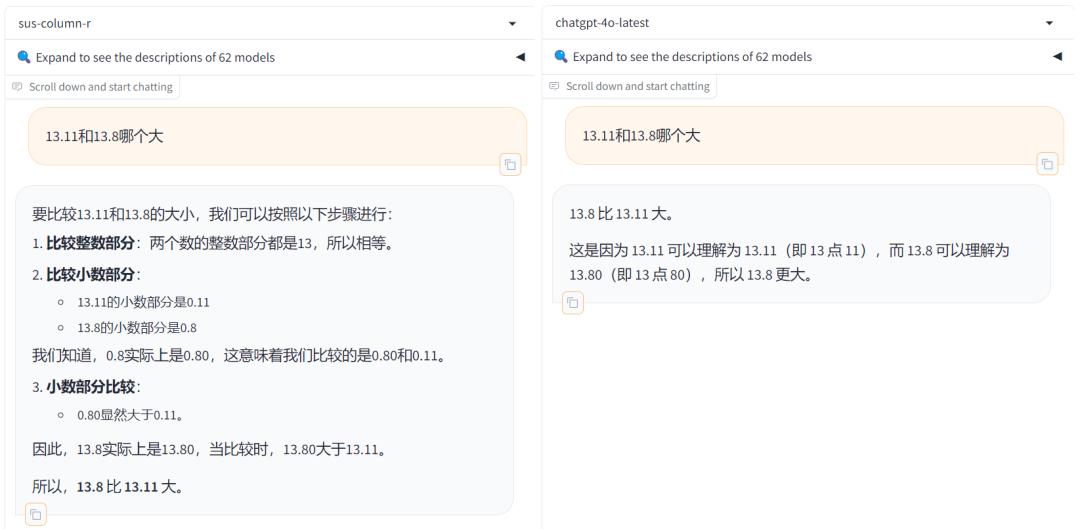Expand right descriptions of 62 models
The image size is (1080, 529).
690,57
